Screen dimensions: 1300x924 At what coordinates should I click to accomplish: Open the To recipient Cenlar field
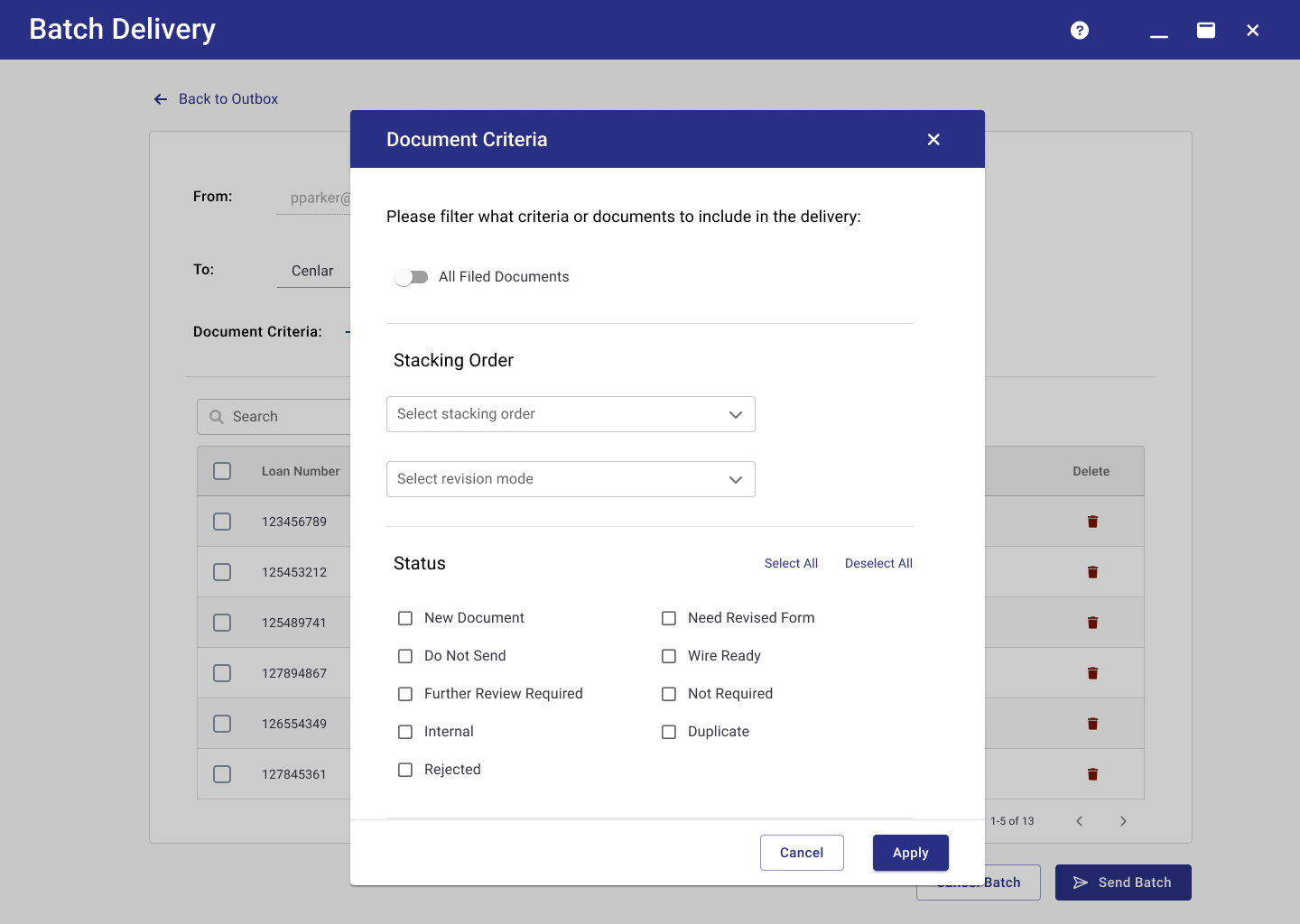coord(313,271)
